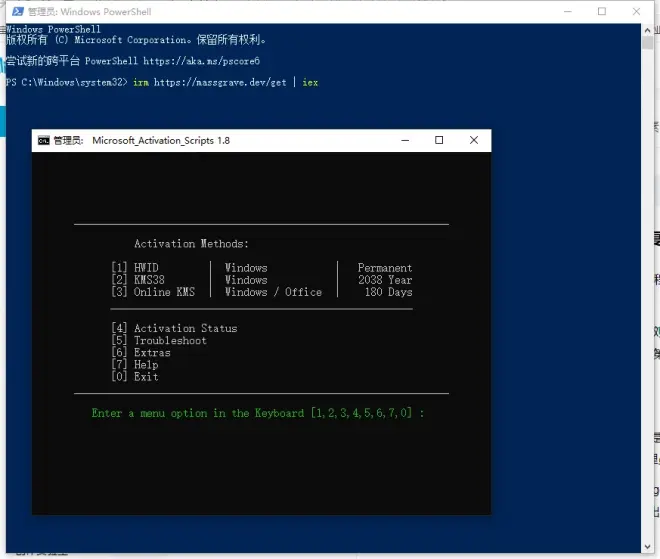The height and width of the screenshot is (559, 660).
Task: Click the aka.ms/pscore6 URL text
Action: (x=202, y=61)
